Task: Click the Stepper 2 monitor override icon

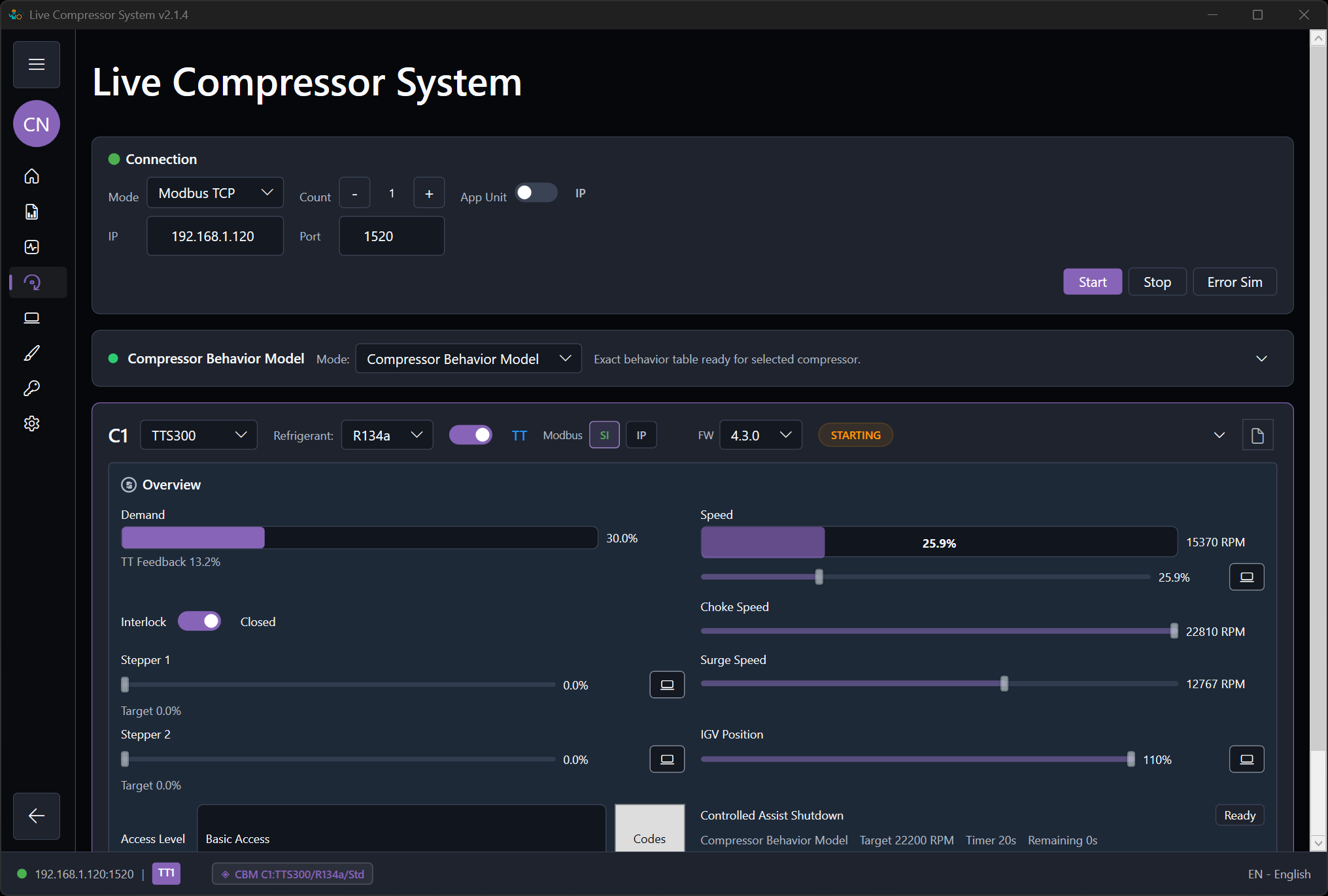Action: click(667, 759)
